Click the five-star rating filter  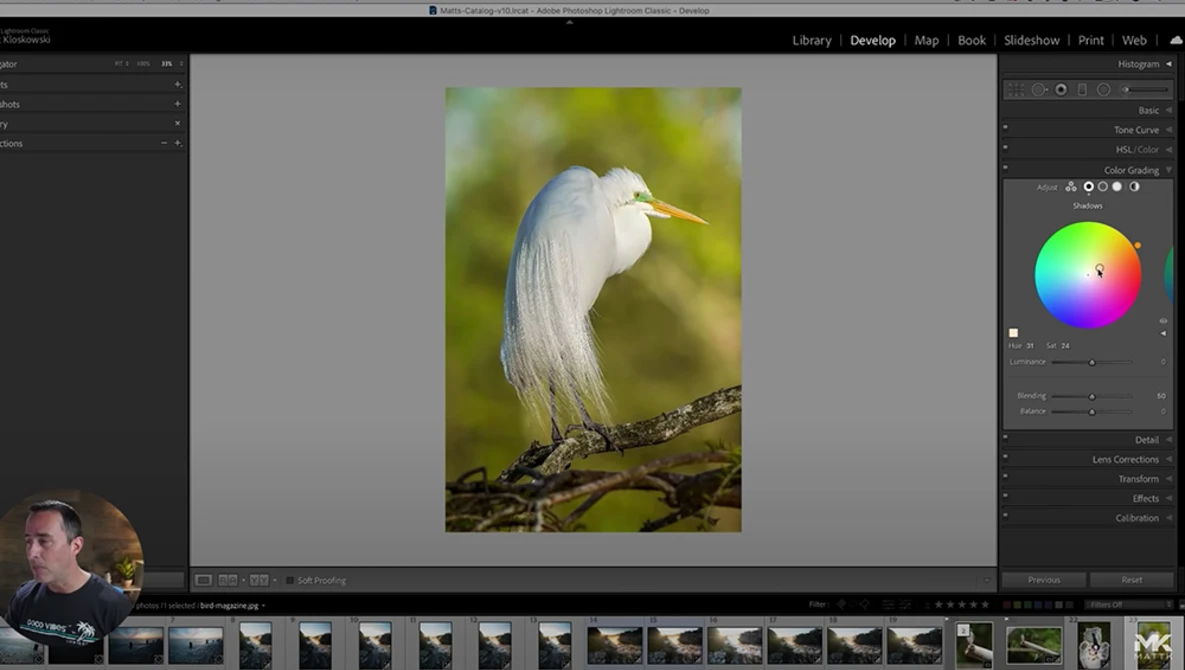(985, 604)
